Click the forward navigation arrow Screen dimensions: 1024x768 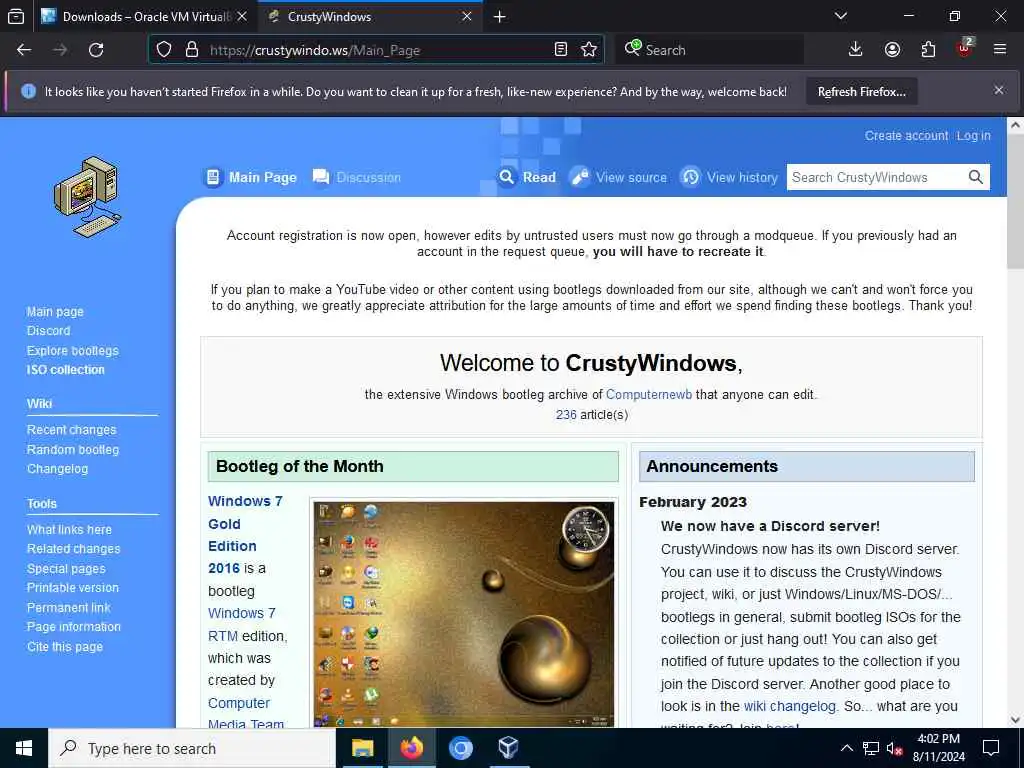click(60, 50)
